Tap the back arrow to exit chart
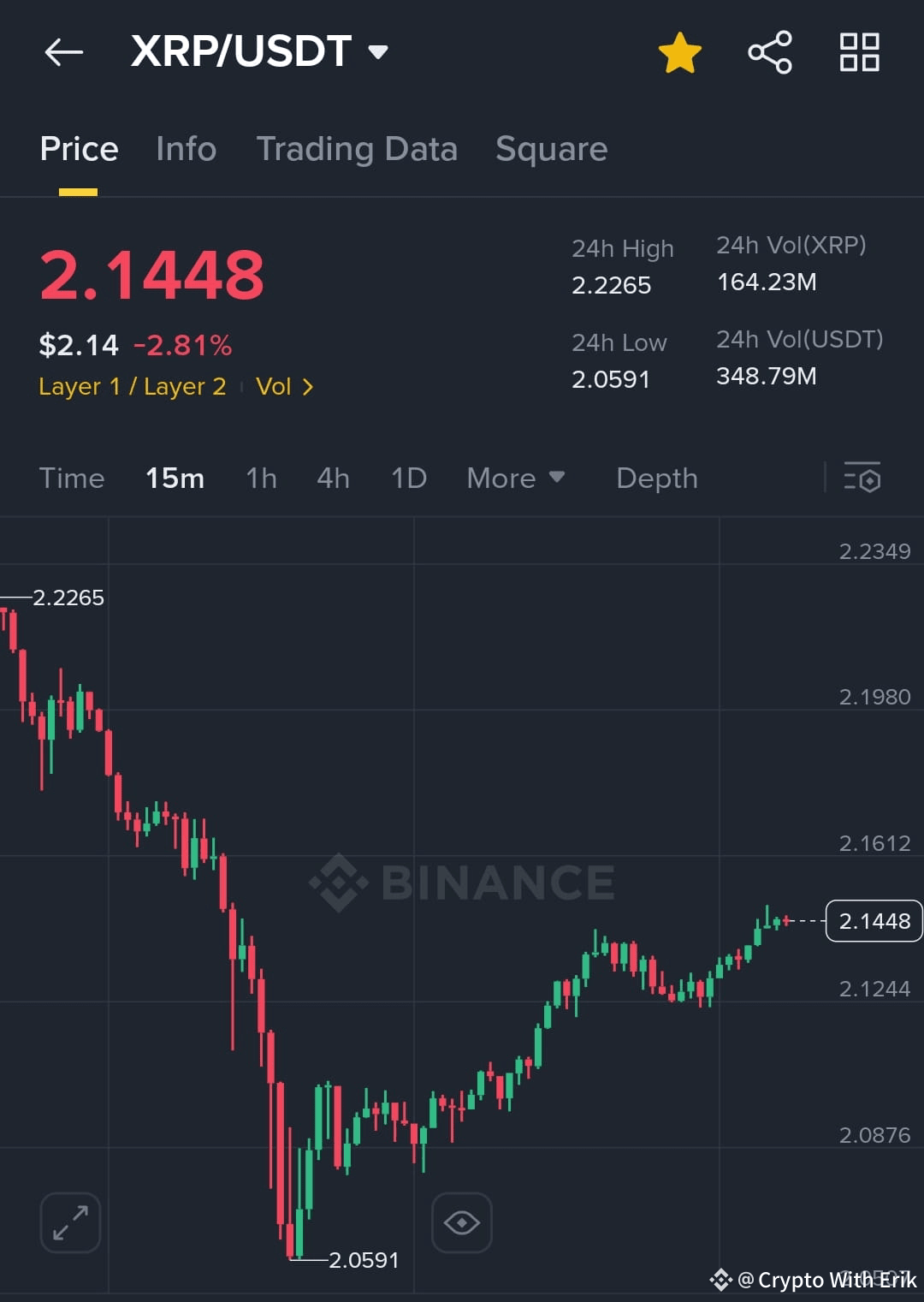 click(62, 52)
